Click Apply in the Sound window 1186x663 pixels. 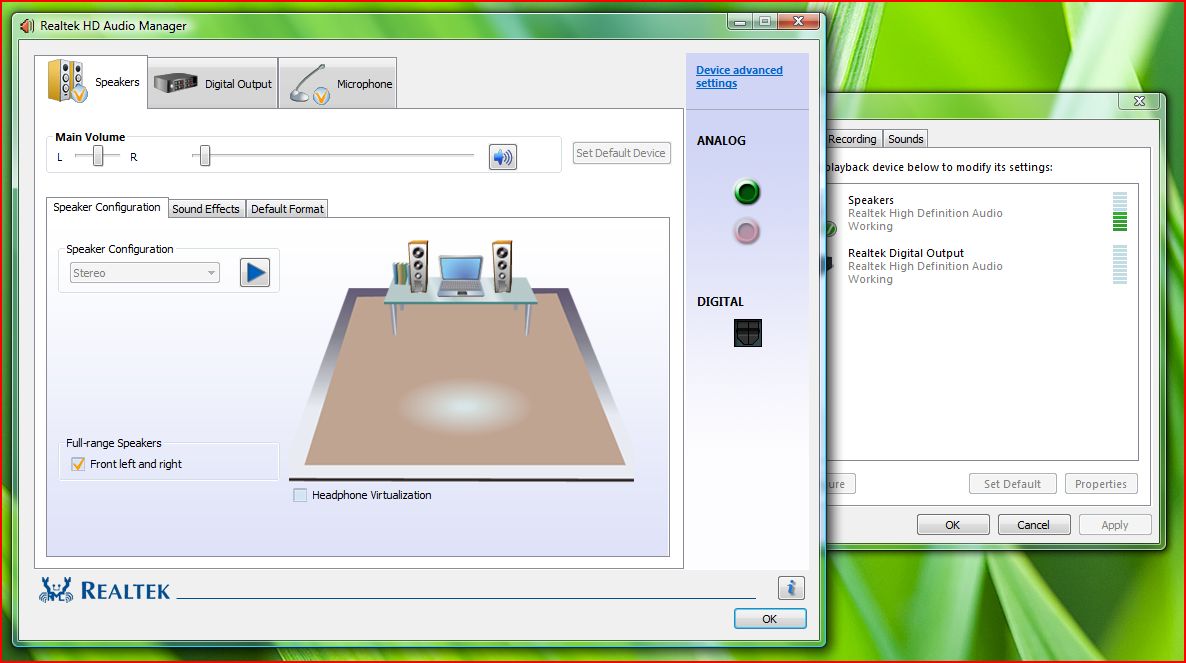1115,525
